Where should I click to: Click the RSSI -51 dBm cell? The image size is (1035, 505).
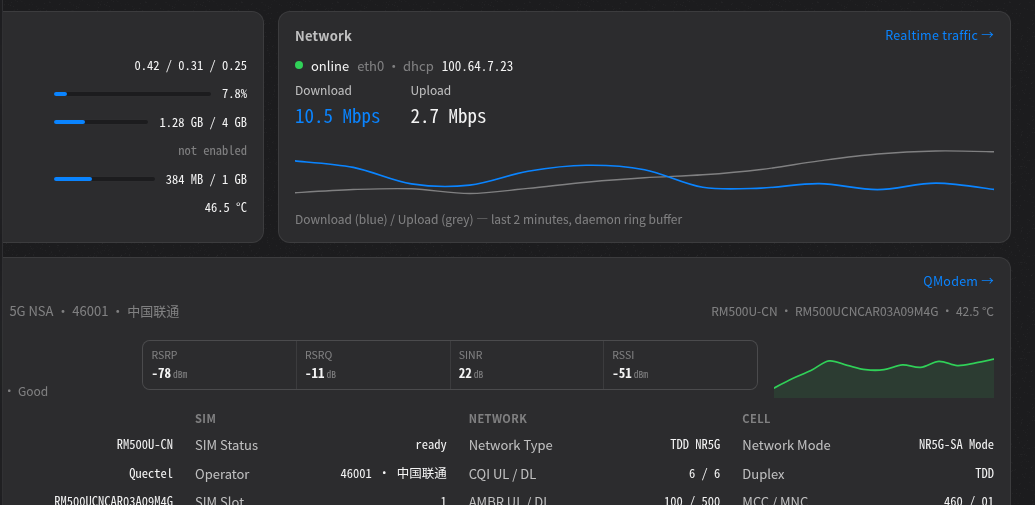click(x=681, y=365)
